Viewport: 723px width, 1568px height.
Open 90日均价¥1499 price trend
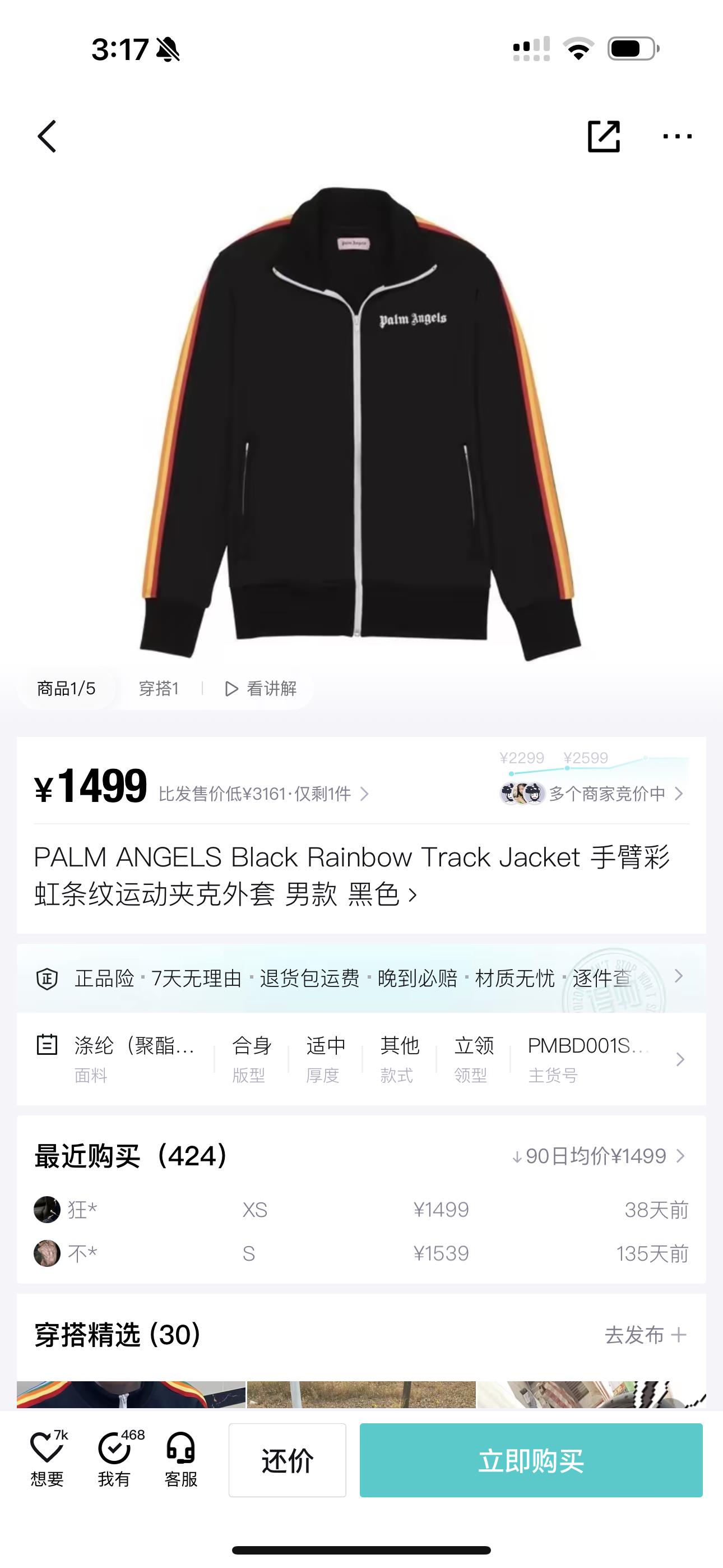pyautogui.click(x=598, y=1156)
